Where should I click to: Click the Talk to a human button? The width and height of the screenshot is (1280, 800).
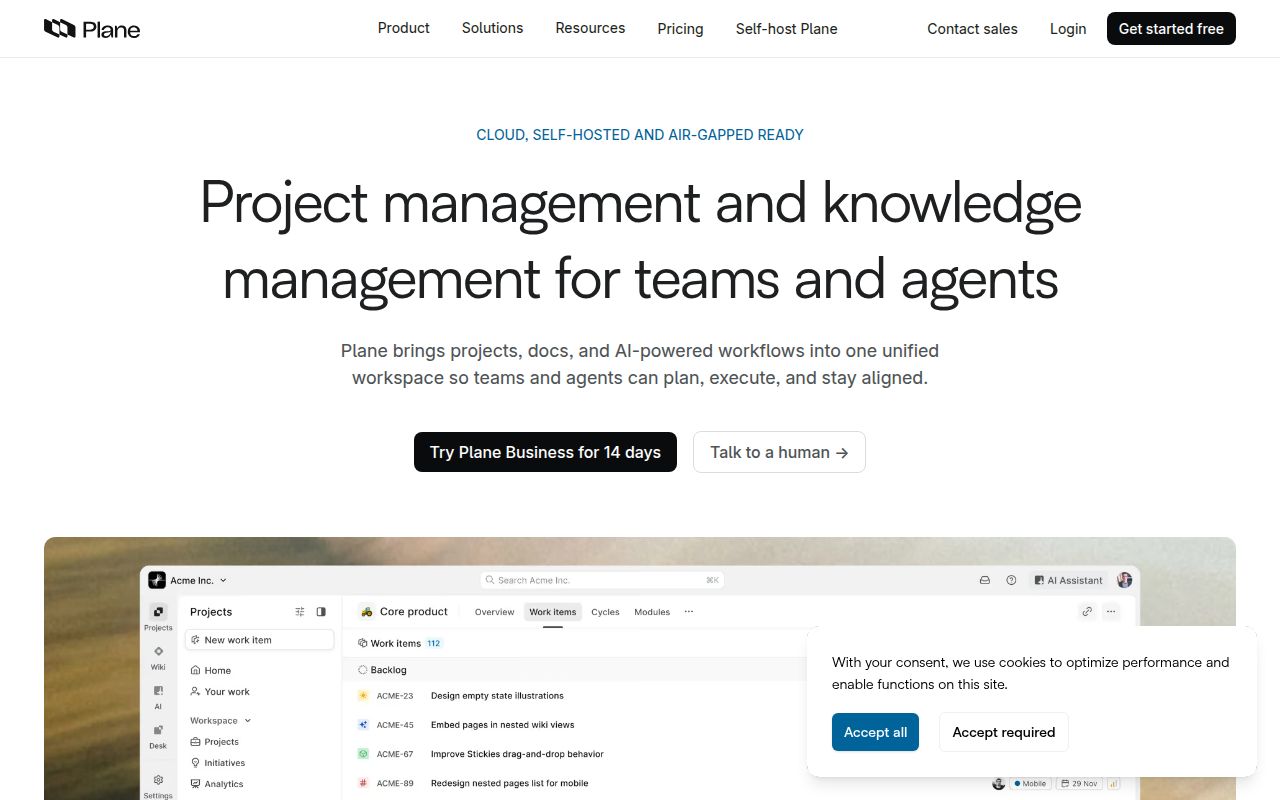point(779,452)
